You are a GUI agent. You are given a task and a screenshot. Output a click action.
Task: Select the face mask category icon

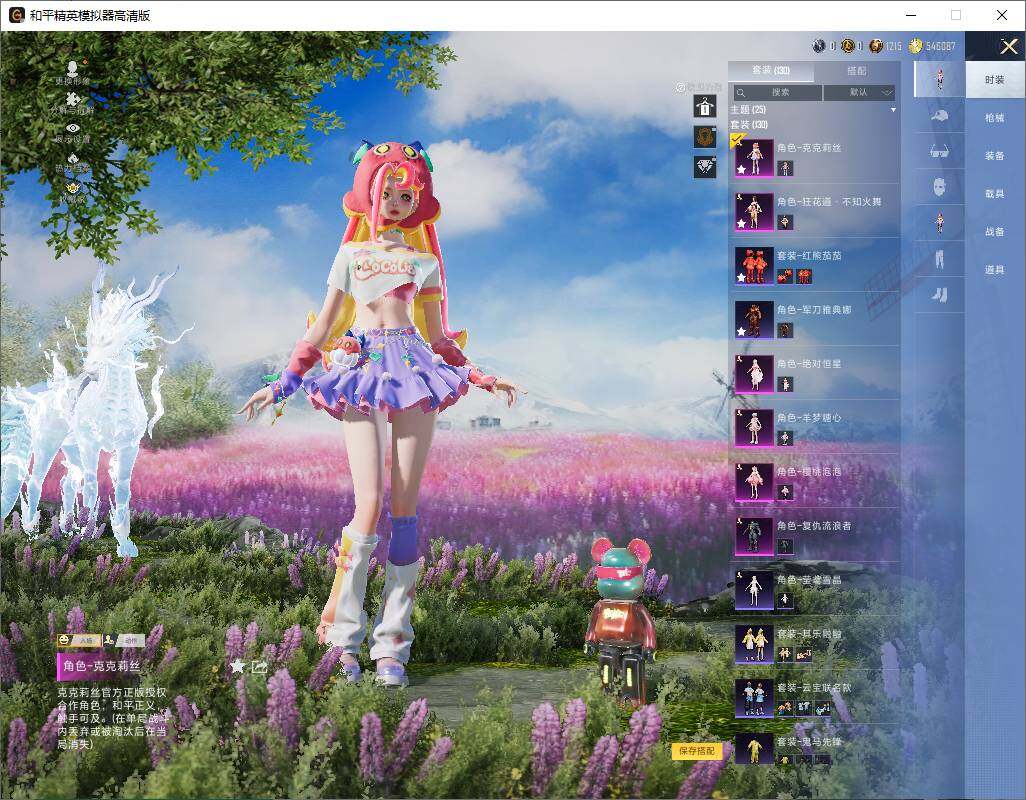click(939, 187)
